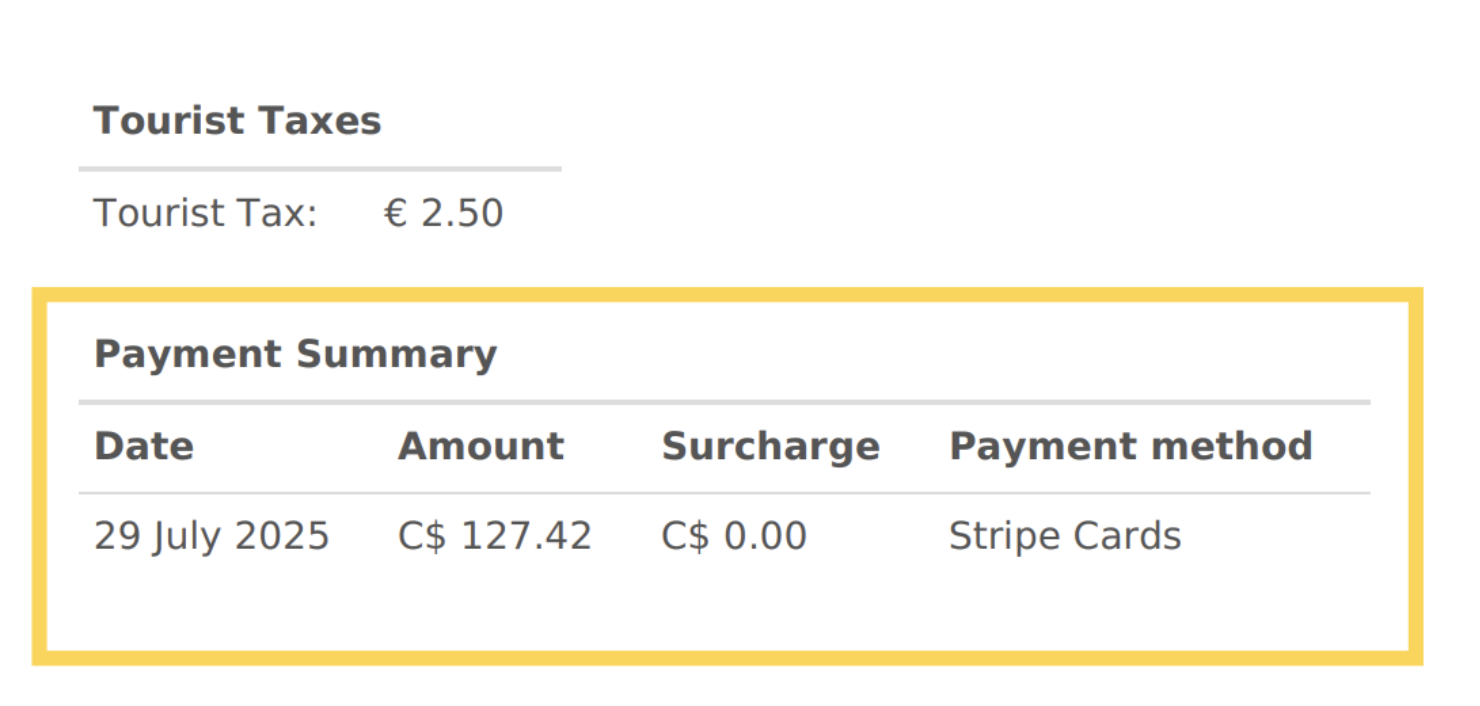Click the € 2.50 tourist tax value
The width and height of the screenshot is (1480, 706).
coord(444,213)
